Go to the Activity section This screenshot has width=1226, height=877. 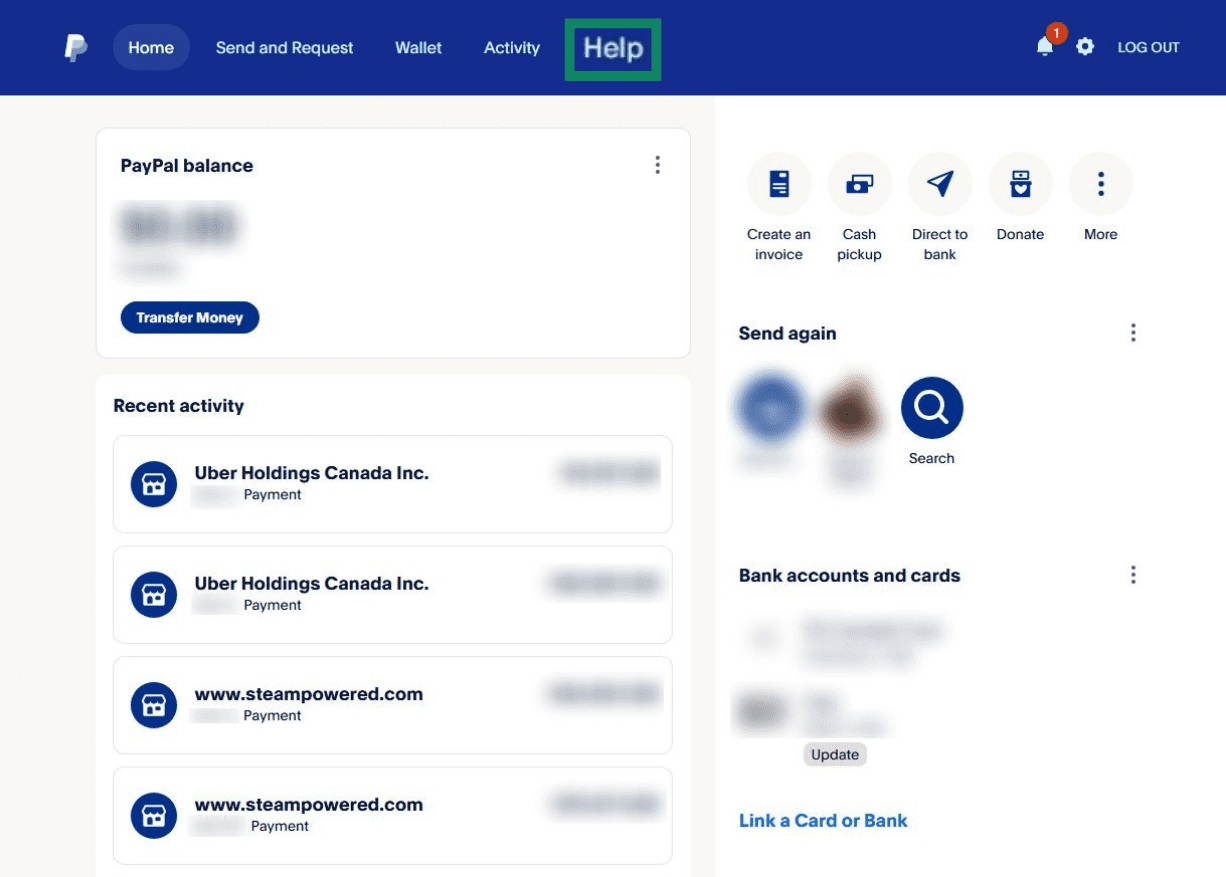coord(511,47)
